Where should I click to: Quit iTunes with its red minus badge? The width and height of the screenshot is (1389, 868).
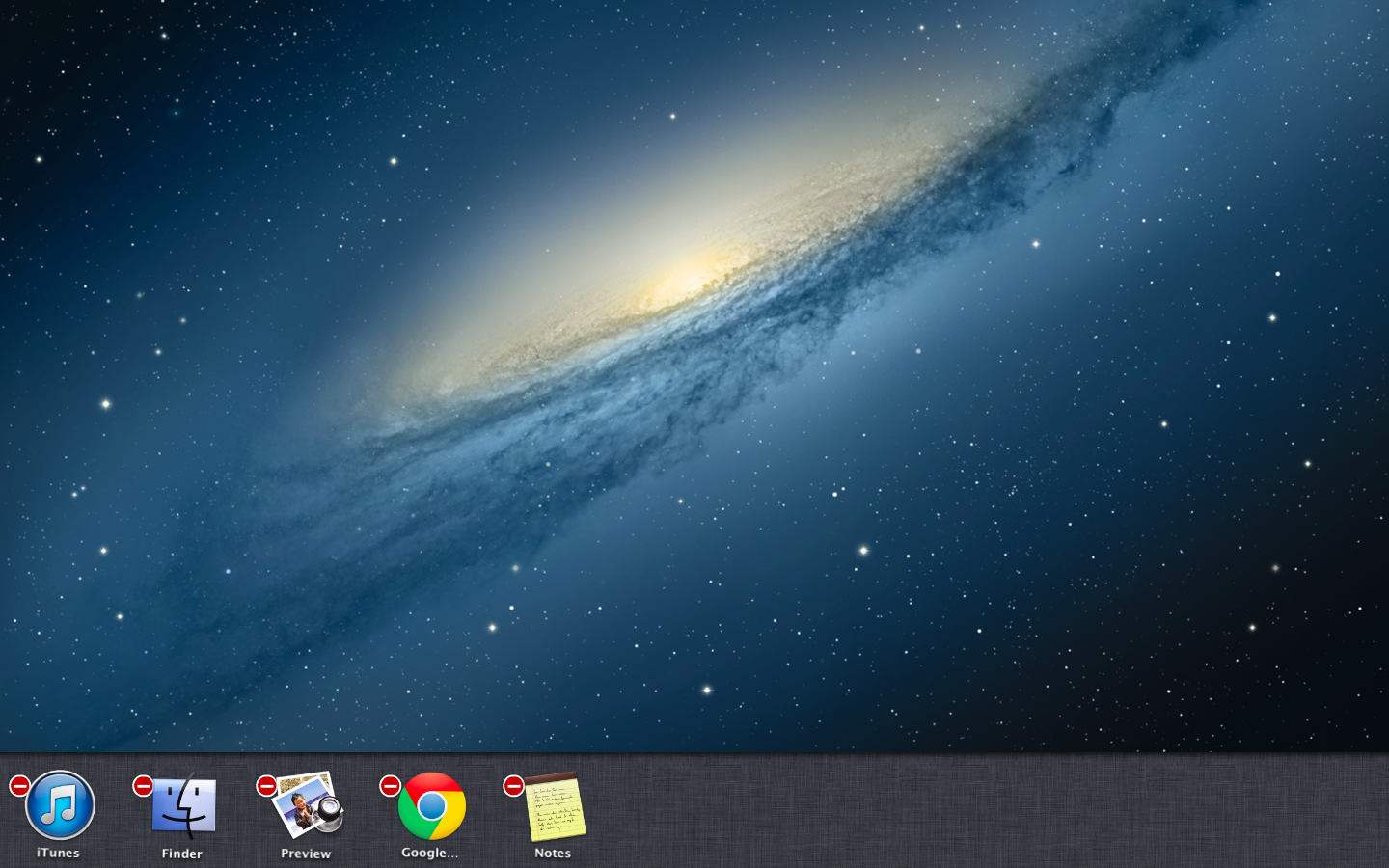pos(19,785)
